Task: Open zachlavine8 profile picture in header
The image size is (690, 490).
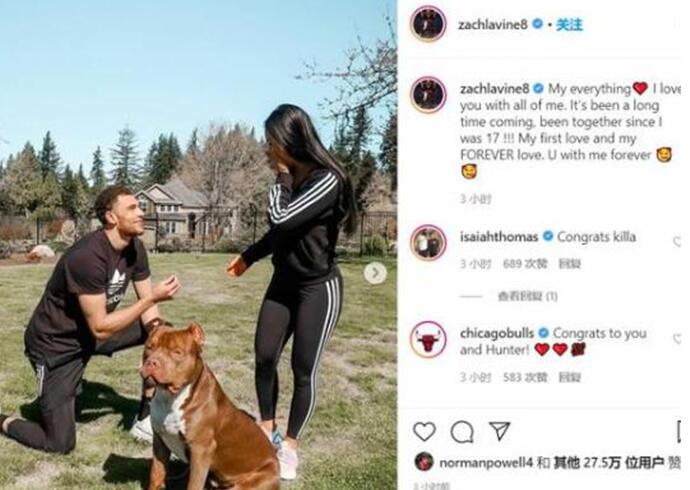Action: (428, 24)
